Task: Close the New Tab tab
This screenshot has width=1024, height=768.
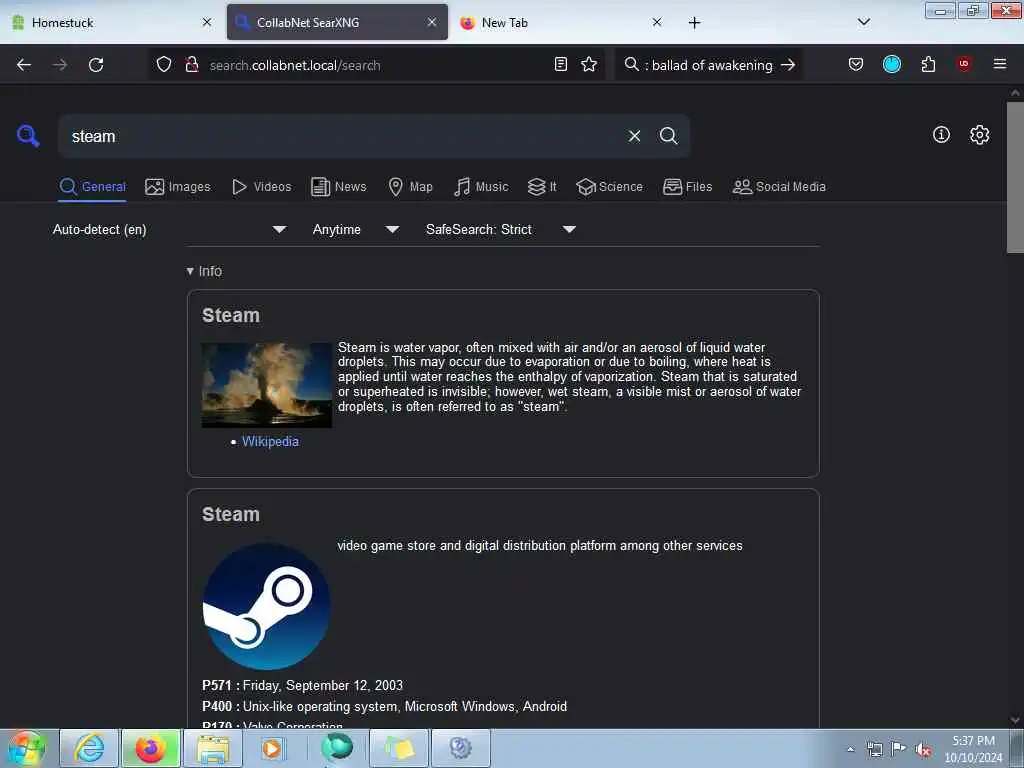Action: click(657, 22)
